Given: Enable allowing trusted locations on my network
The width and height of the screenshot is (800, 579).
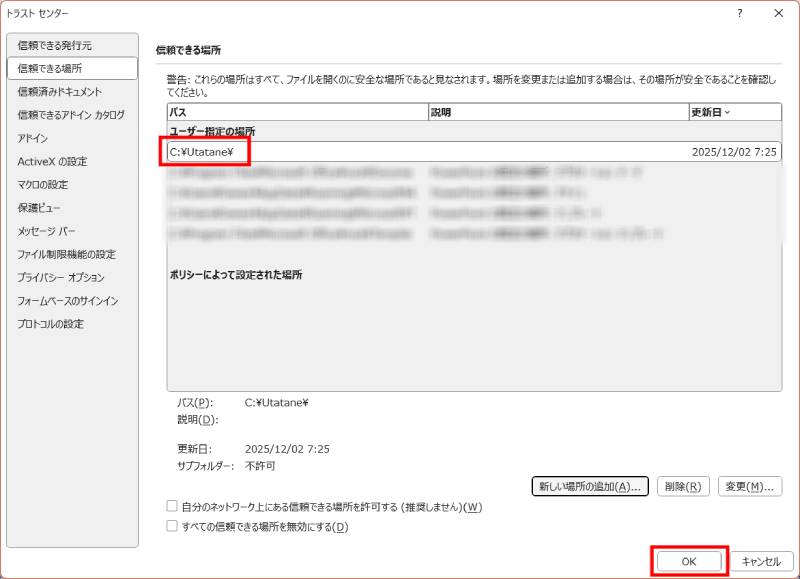Looking at the screenshot, I should click(172, 508).
